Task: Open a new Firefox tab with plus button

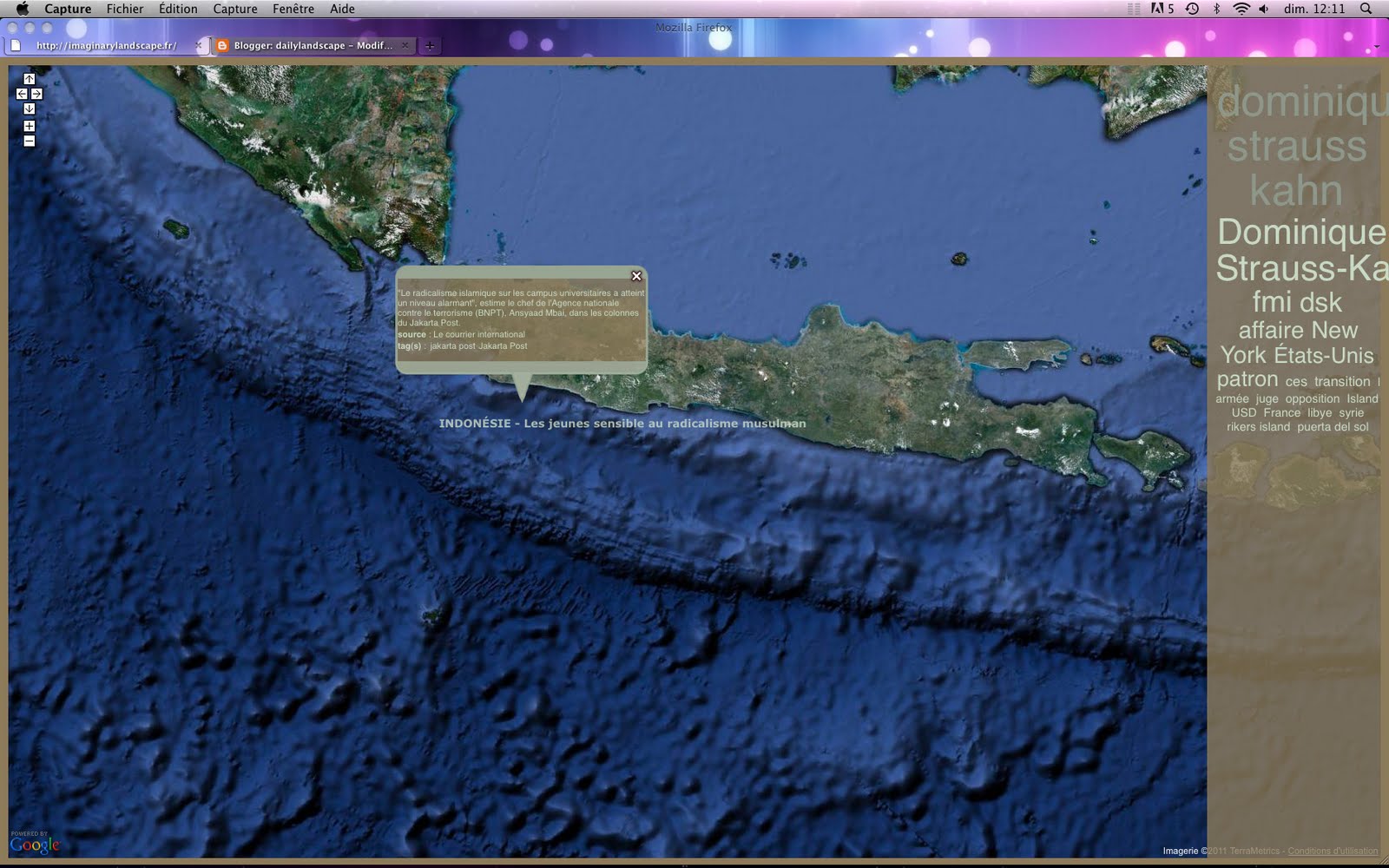Action: pyautogui.click(x=430, y=46)
